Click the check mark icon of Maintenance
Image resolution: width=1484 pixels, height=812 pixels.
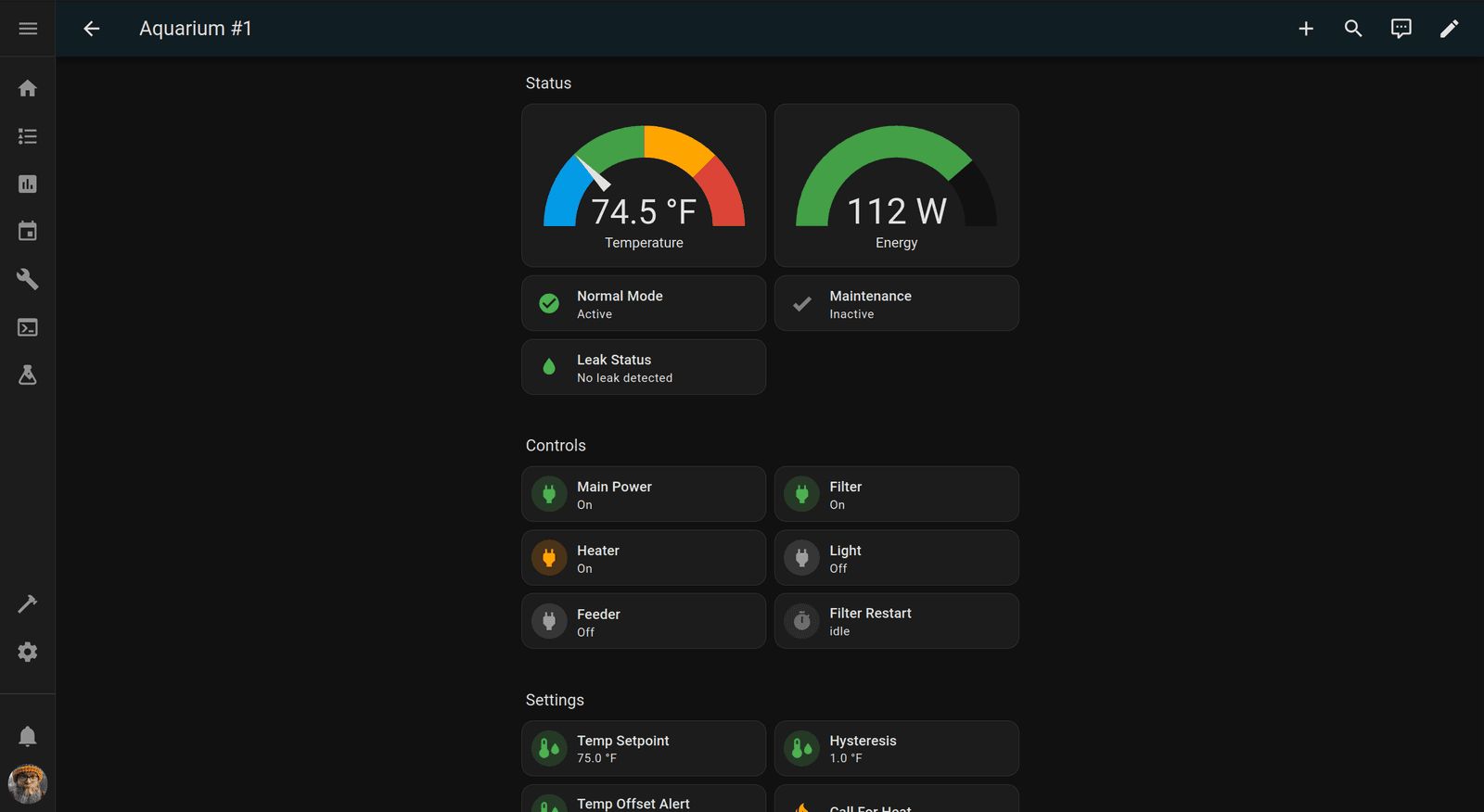[x=802, y=303]
